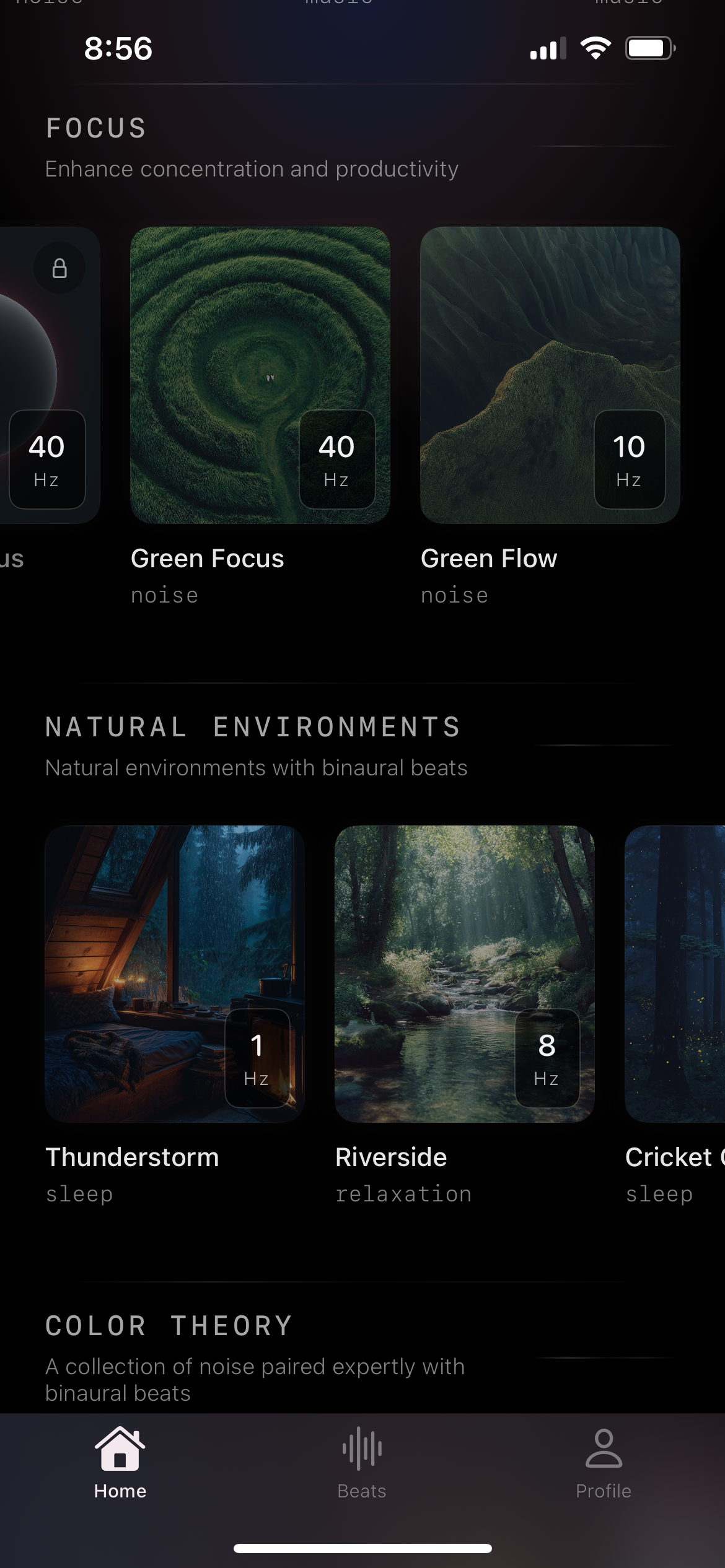The height and width of the screenshot is (1568, 725).
Task: Tap the 10 Hz badge on Green Flow
Action: coord(630,460)
